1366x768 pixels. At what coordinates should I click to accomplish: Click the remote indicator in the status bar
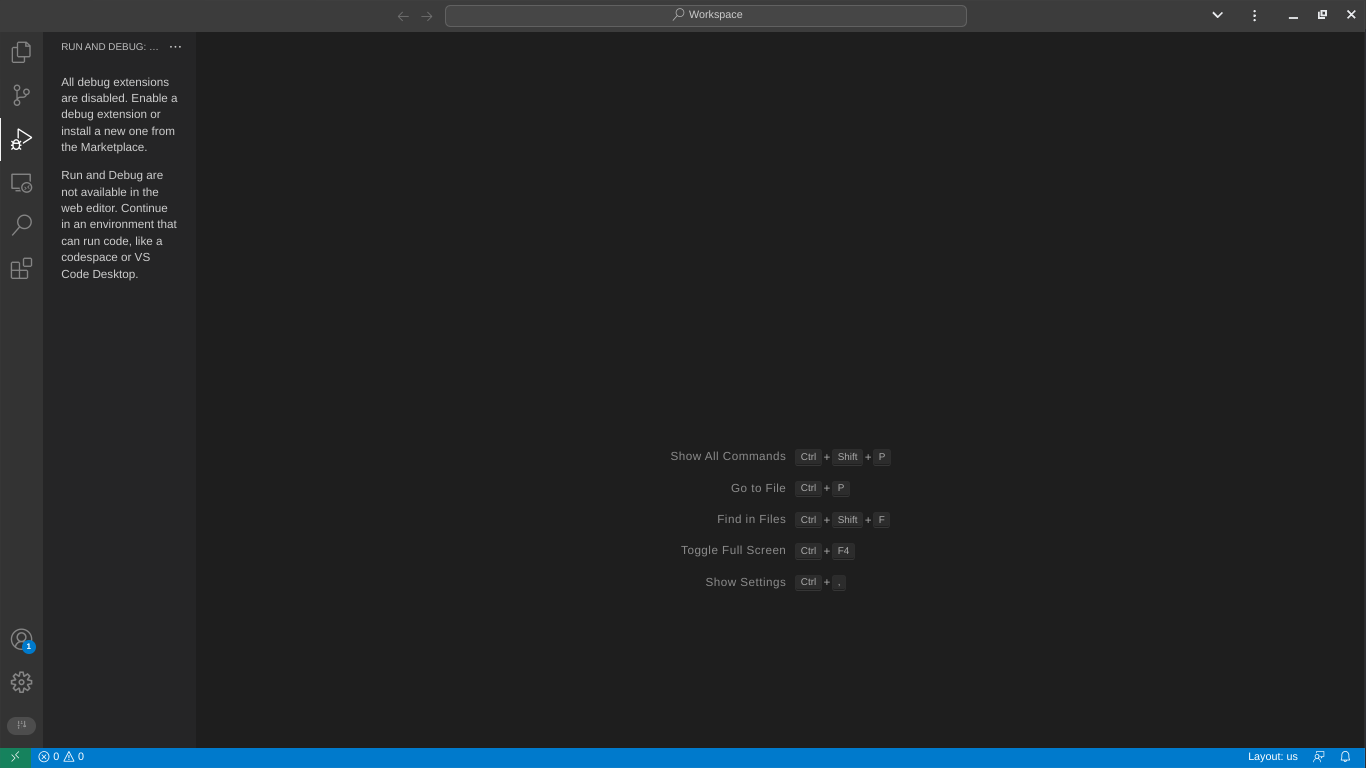coord(14,757)
